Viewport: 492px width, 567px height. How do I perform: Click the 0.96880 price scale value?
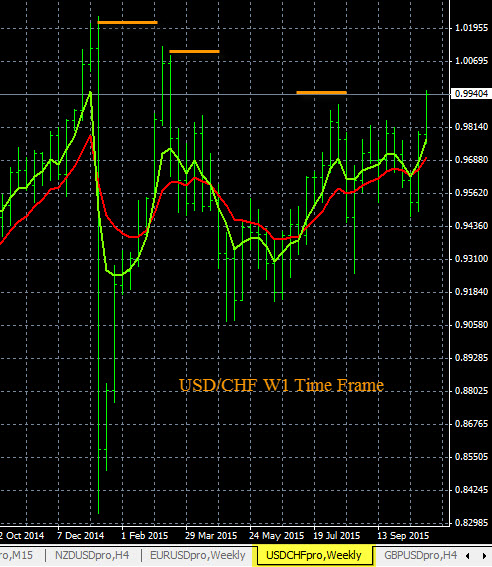pyautogui.click(x=471, y=159)
